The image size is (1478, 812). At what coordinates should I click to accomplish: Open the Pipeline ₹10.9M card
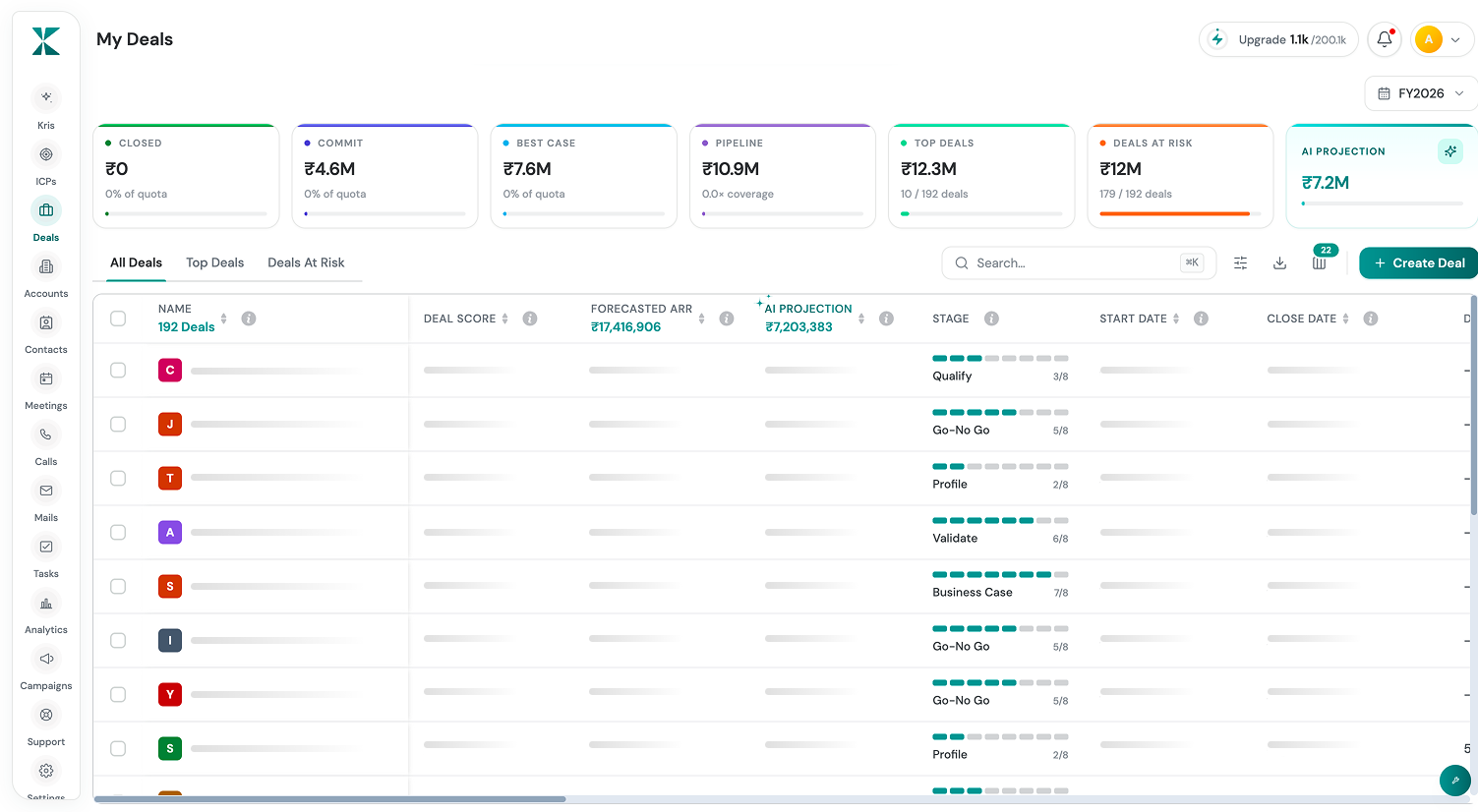pos(783,176)
